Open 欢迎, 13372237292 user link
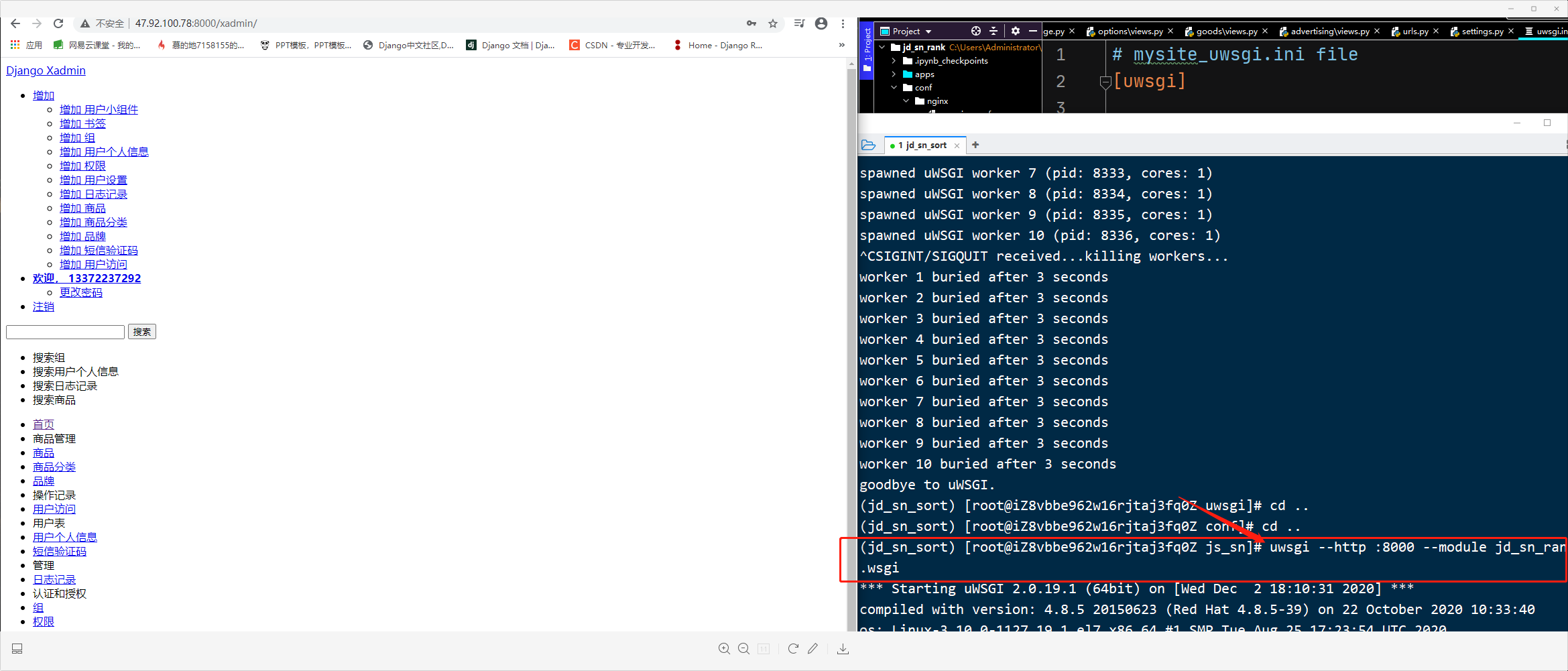Screen dimensions: 1568x671 coord(86,278)
